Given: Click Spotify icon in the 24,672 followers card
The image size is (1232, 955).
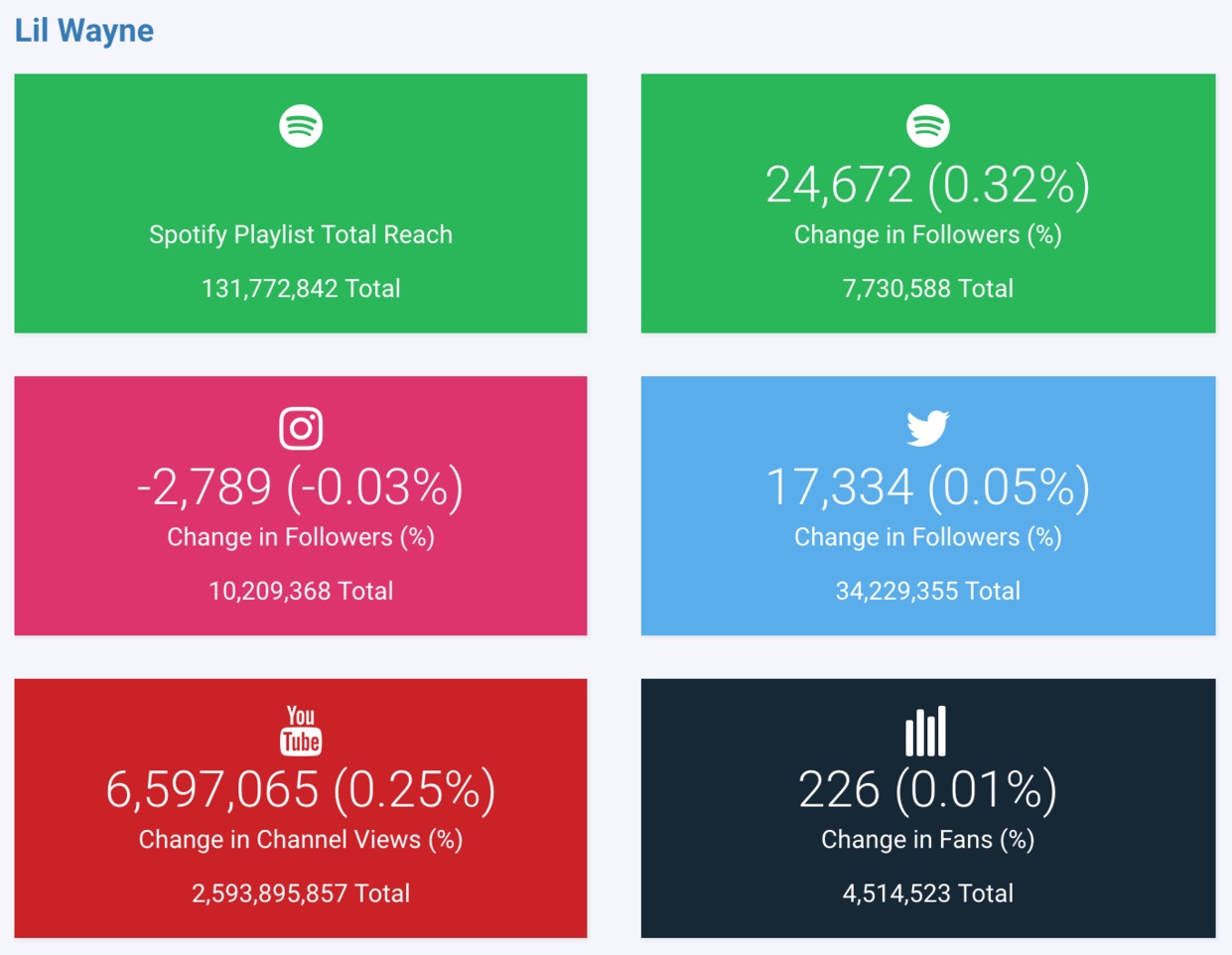Looking at the screenshot, I should click(x=928, y=126).
